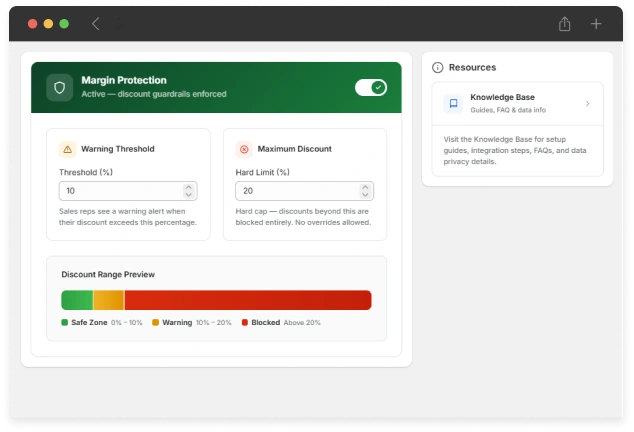The height and width of the screenshot is (432, 634).
Task: Click the 'Margin Protection' heading
Action: click(124, 80)
